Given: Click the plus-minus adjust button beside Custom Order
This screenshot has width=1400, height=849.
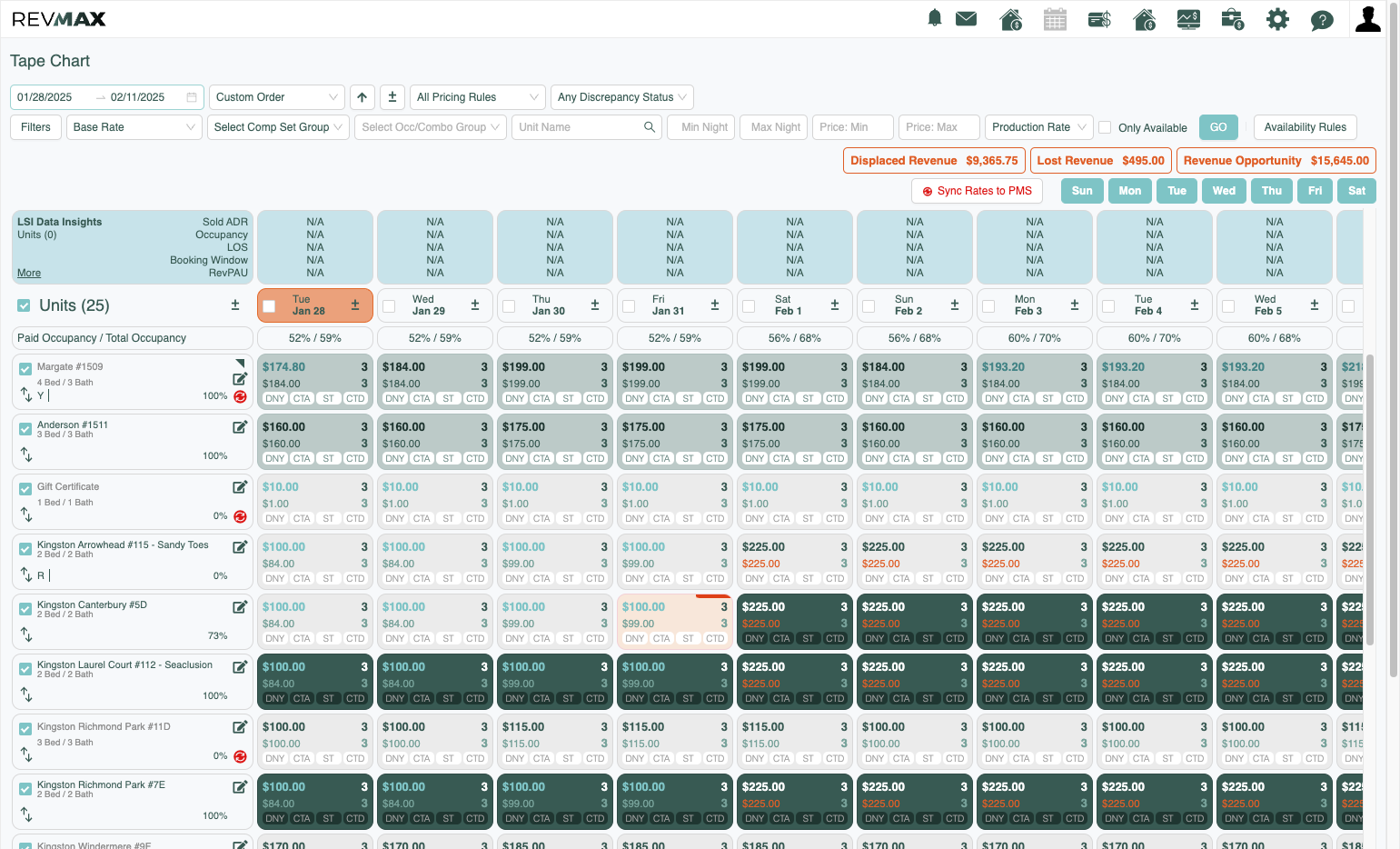Looking at the screenshot, I should click(x=392, y=97).
